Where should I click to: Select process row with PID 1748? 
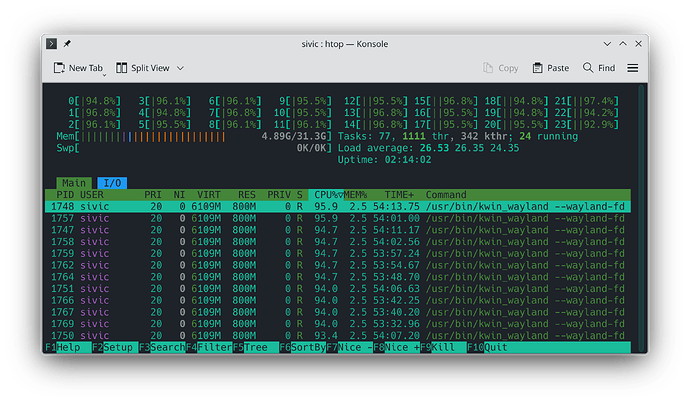[338, 206]
